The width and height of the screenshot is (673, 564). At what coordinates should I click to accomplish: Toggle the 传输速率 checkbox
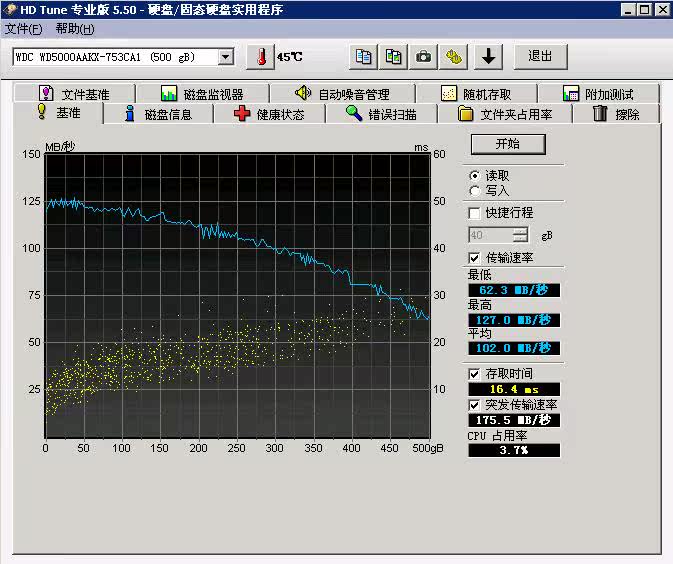click(x=474, y=258)
